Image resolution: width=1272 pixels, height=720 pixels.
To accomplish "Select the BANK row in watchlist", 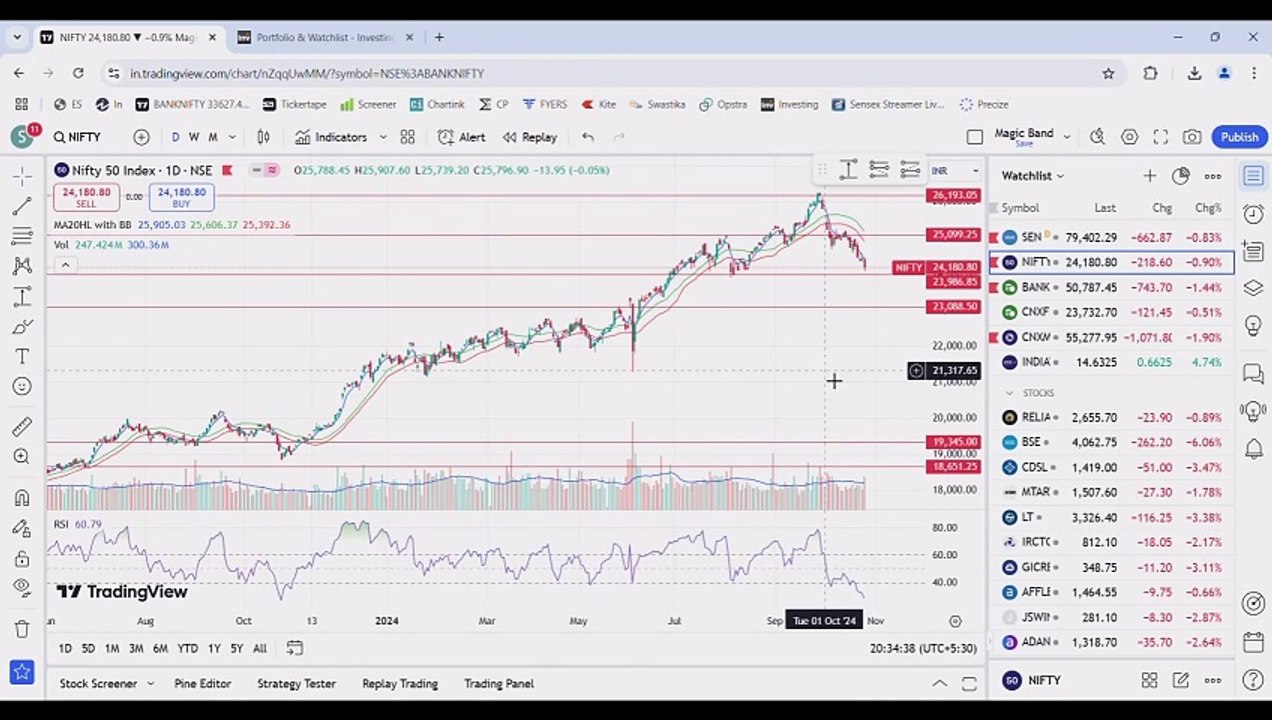I will coord(1111,287).
